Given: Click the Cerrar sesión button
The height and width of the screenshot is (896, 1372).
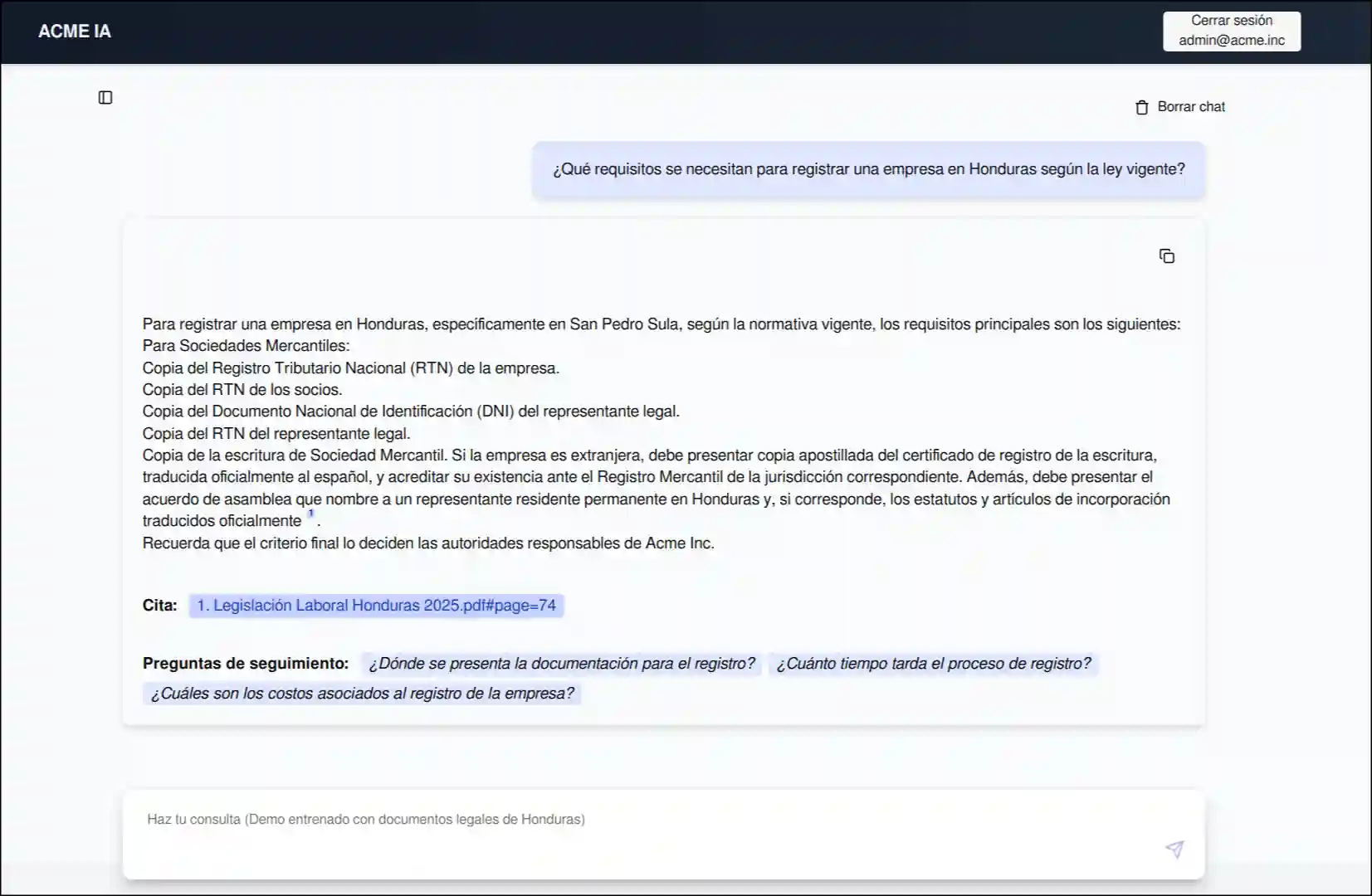Looking at the screenshot, I should pos(1232,31).
